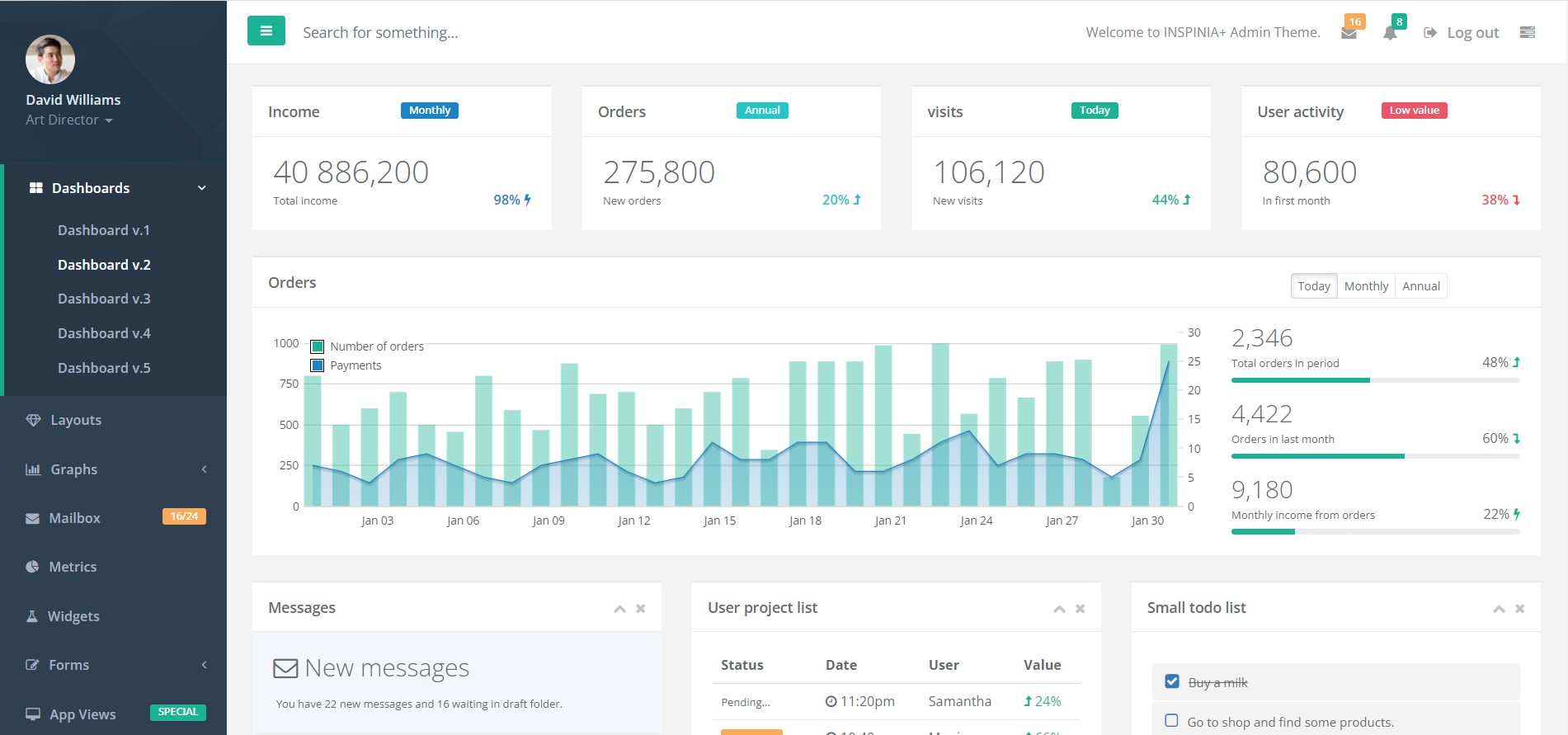Viewport: 1568px width, 735px height.
Task: Click the Samantha user cell
Action: tap(959, 701)
